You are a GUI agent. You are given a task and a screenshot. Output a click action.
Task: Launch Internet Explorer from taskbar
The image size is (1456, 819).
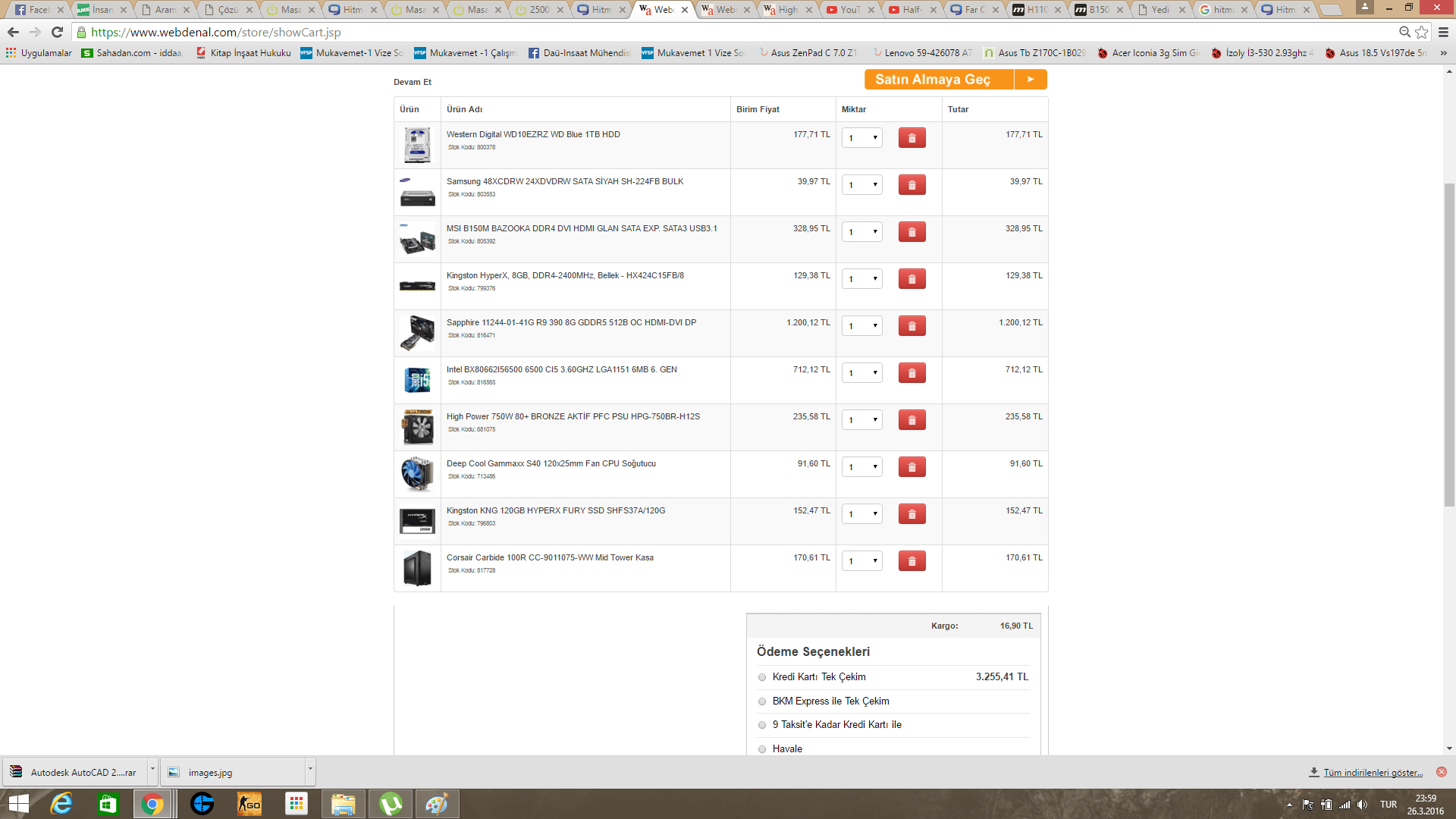click(61, 804)
